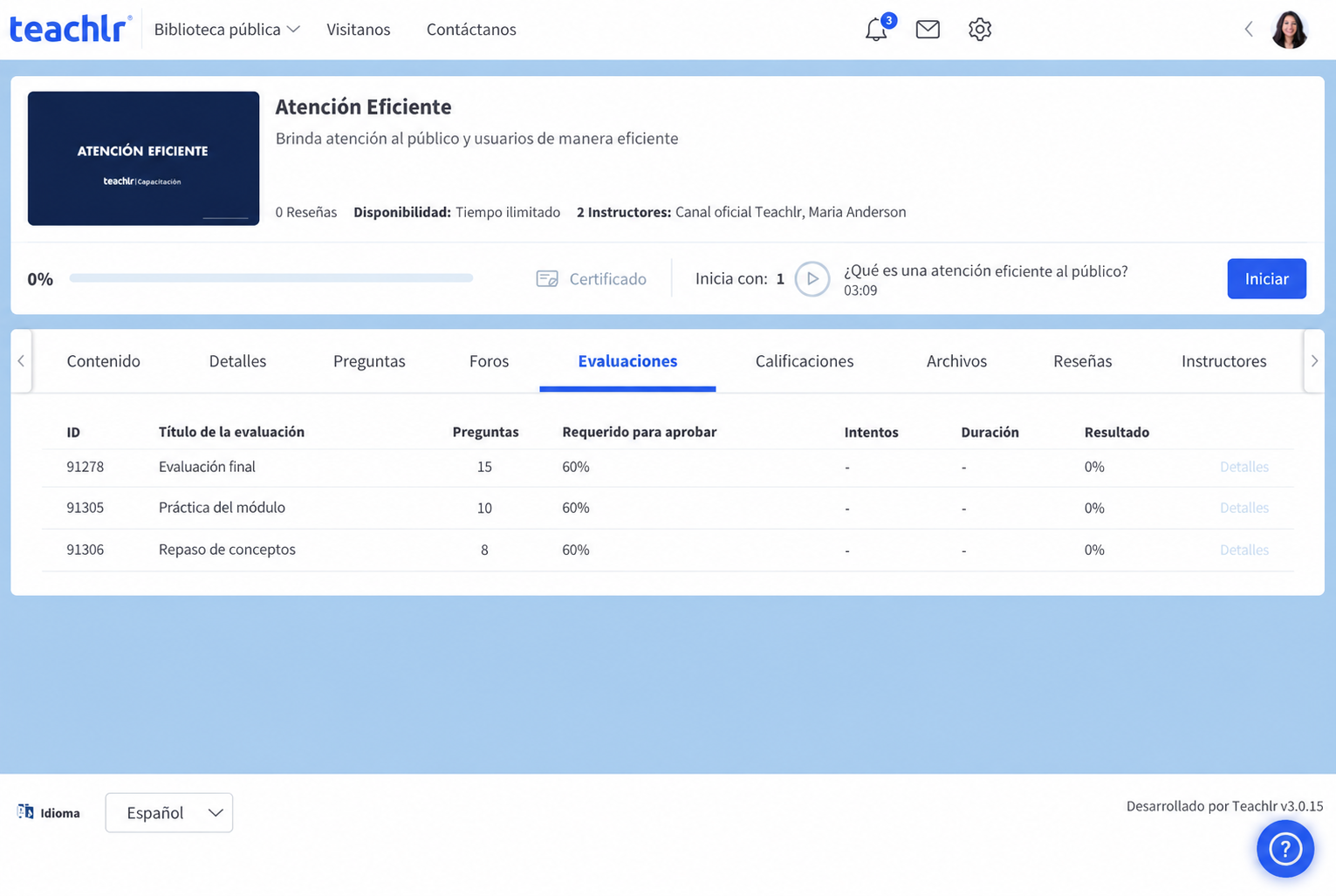Open the settings gear icon

980,30
